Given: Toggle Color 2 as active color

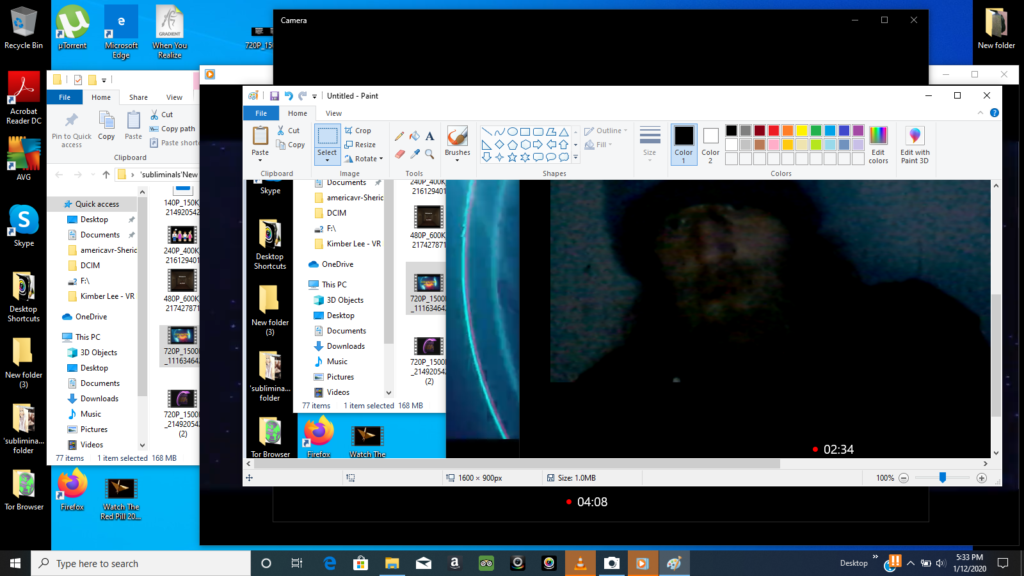Looking at the screenshot, I should pos(711,144).
